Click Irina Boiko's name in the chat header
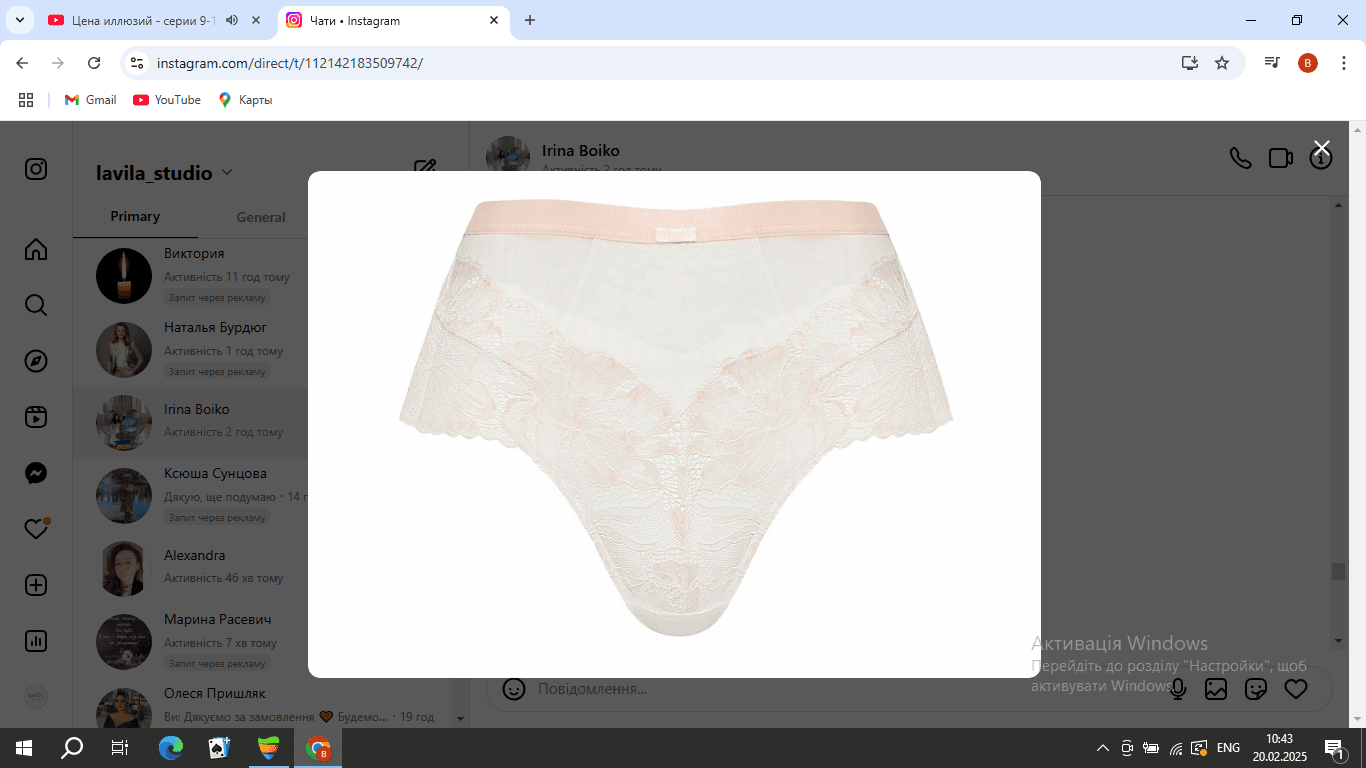This screenshot has width=1366, height=768. [x=581, y=151]
